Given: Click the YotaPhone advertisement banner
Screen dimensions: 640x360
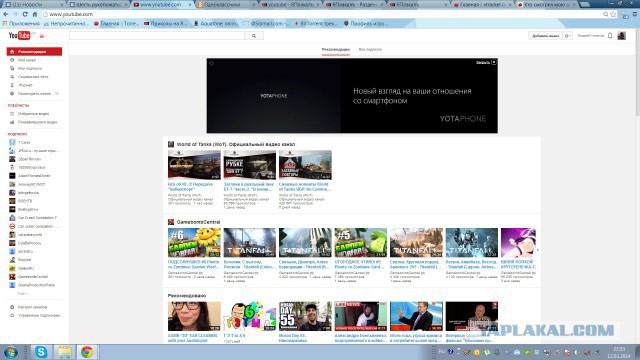Looking at the screenshot, I should [x=352, y=96].
